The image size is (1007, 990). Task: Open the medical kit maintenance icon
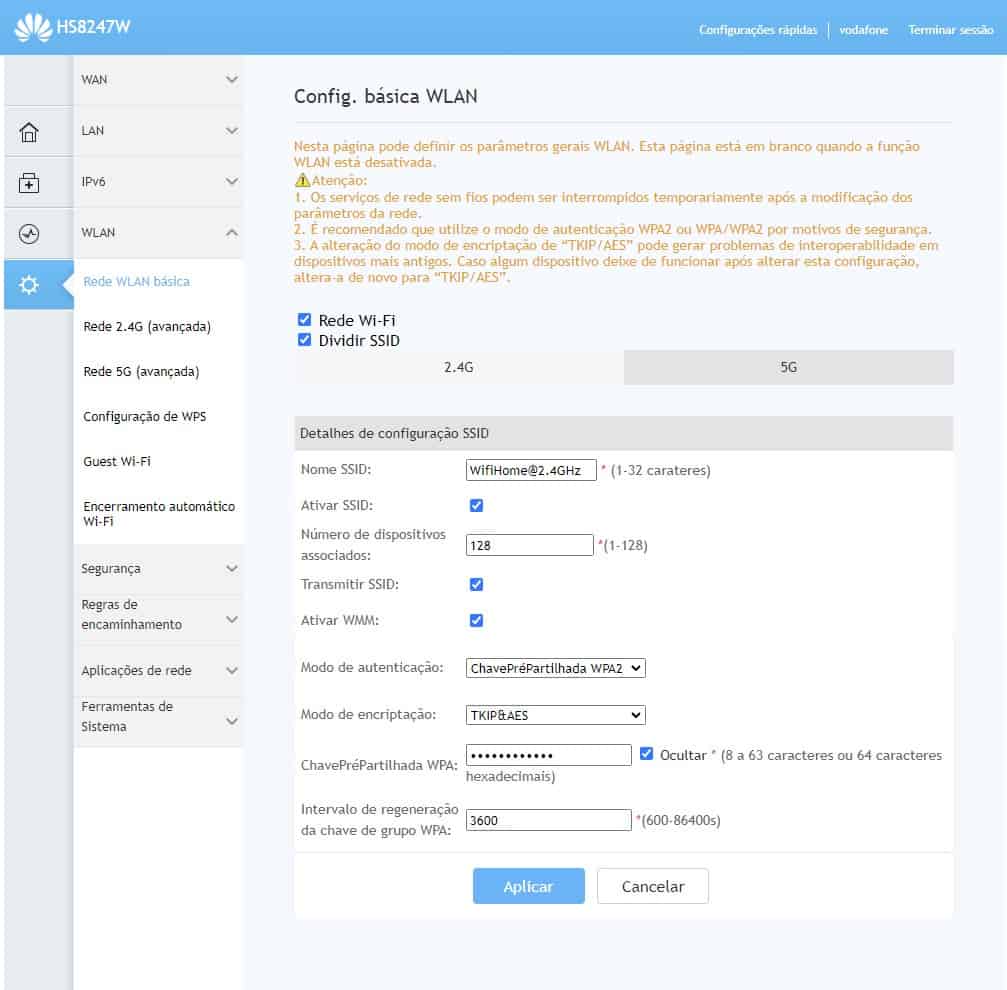29,183
